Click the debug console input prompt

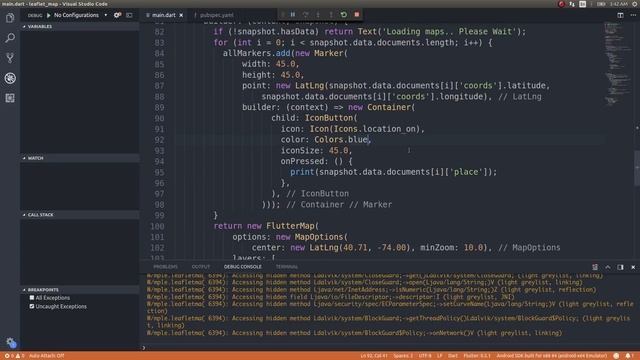390,348
